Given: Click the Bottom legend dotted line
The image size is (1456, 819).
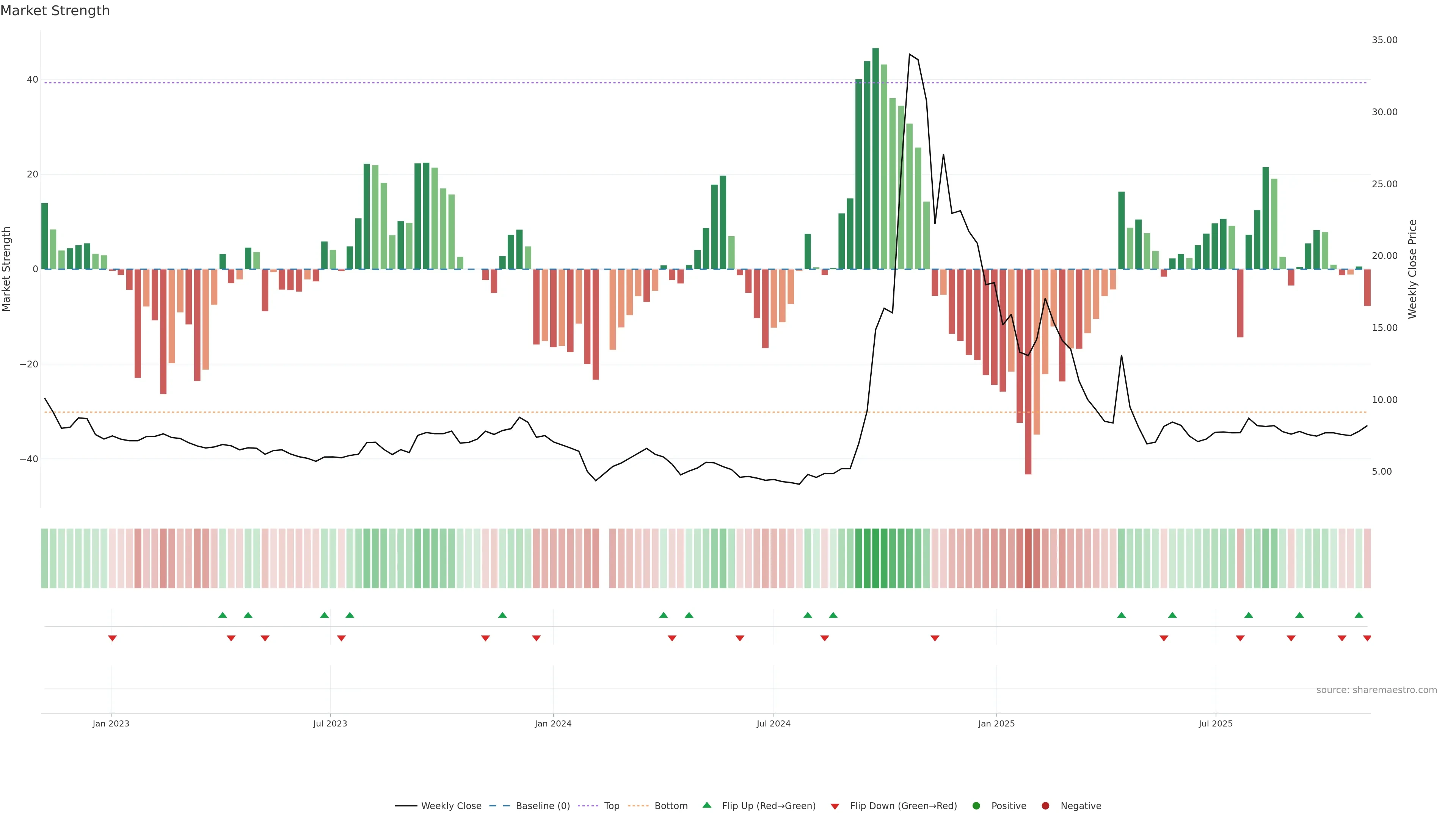Looking at the screenshot, I should pyautogui.click(x=638, y=806).
